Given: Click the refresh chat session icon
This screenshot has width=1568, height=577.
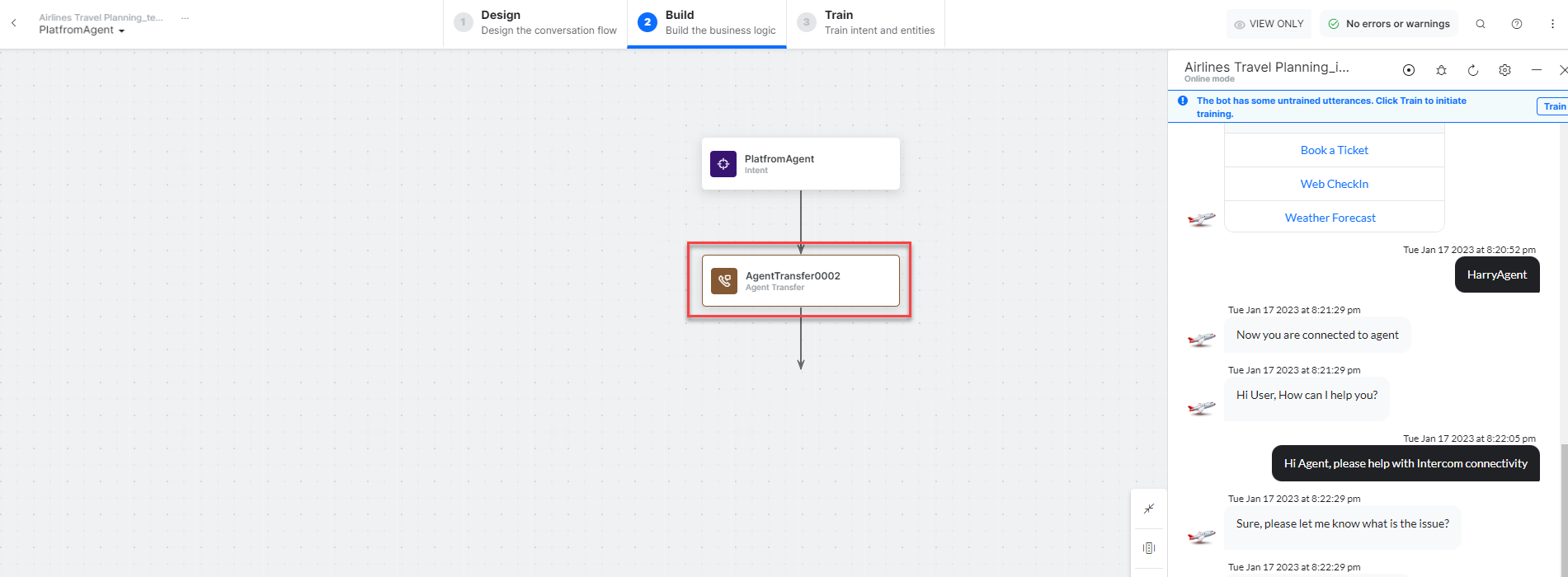Looking at the screenshot, I should (1473, 70).
